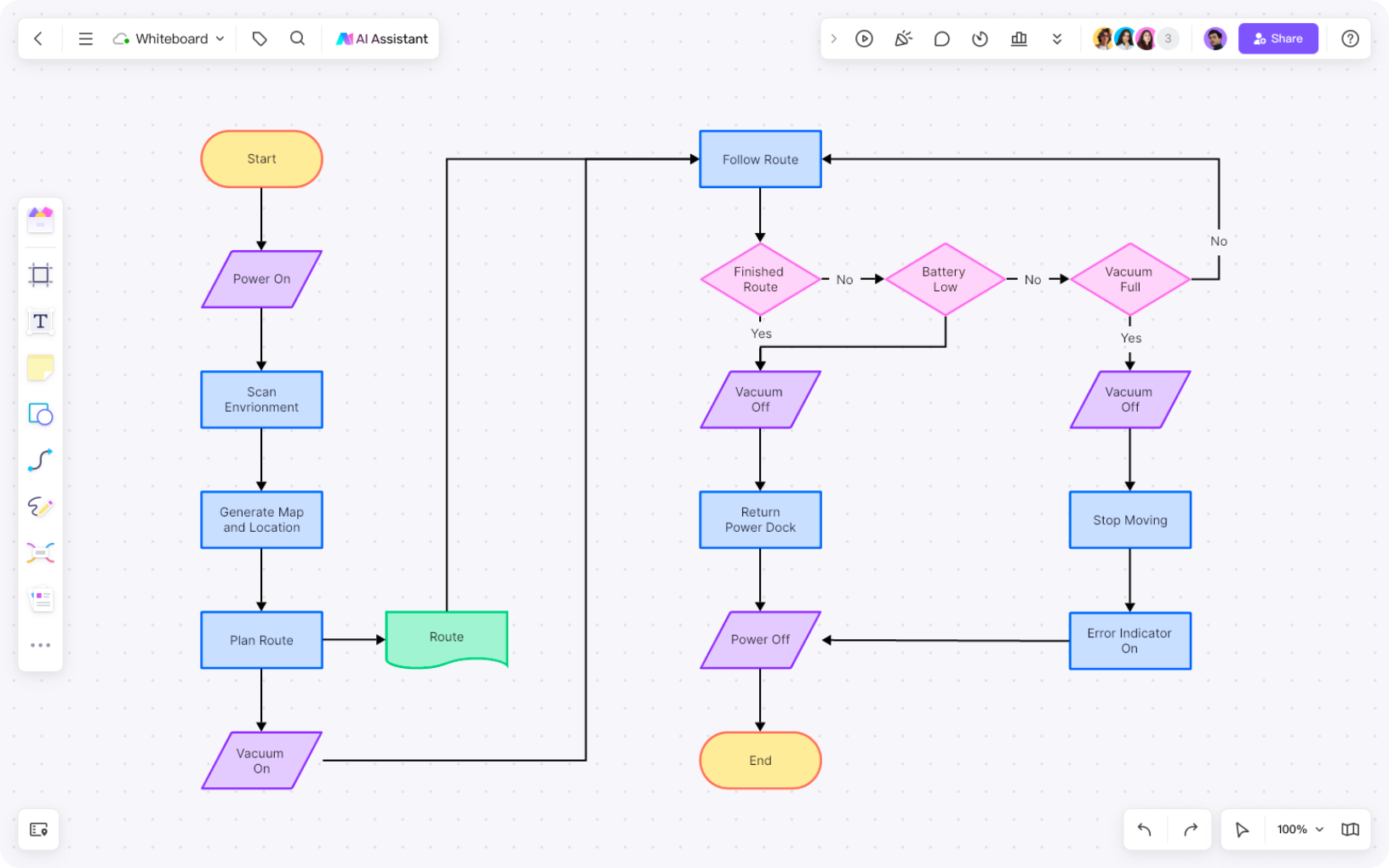Expand the 100% zoom level dropdown
Viewport: 1389px width, 868px height.
point(1300,830)
